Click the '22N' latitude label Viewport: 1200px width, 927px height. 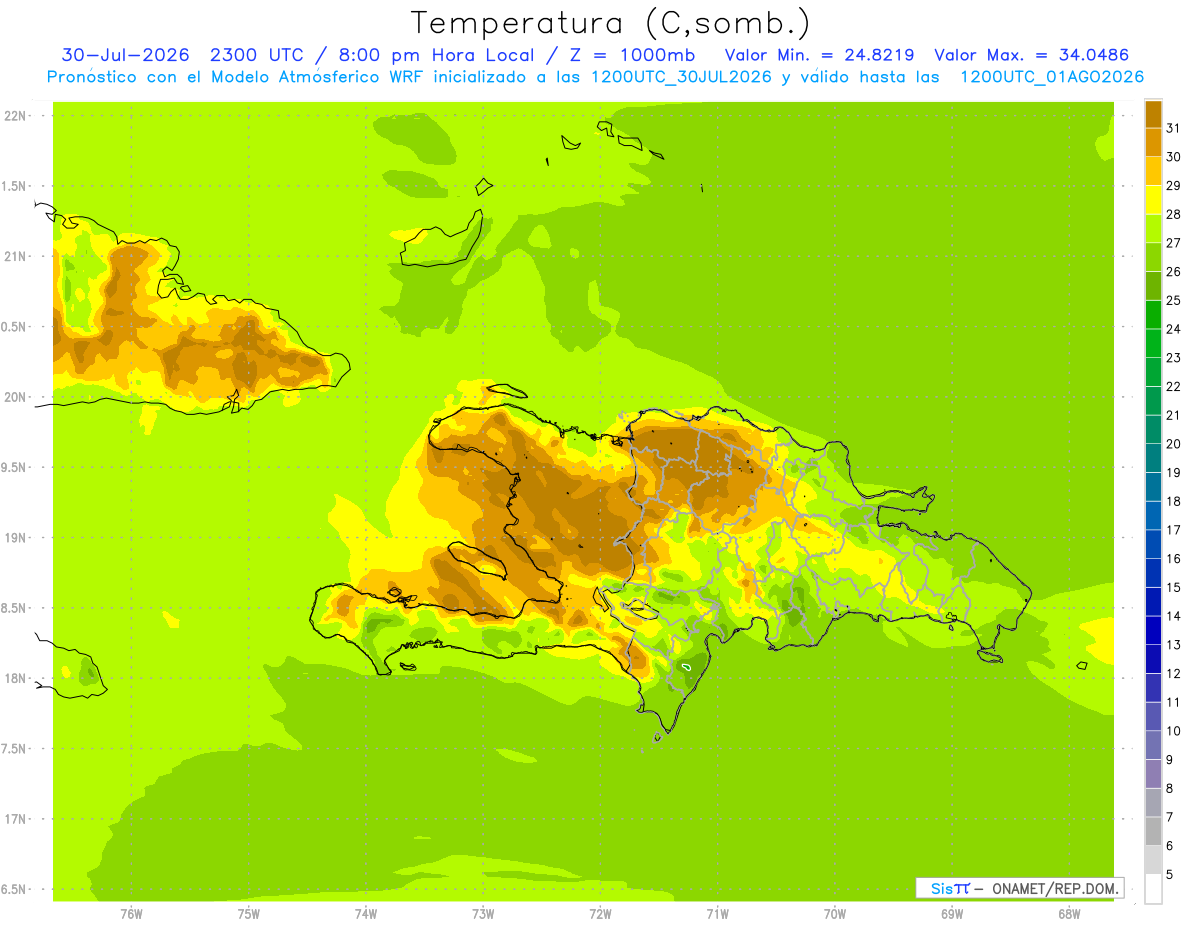[x=14, y=116]
